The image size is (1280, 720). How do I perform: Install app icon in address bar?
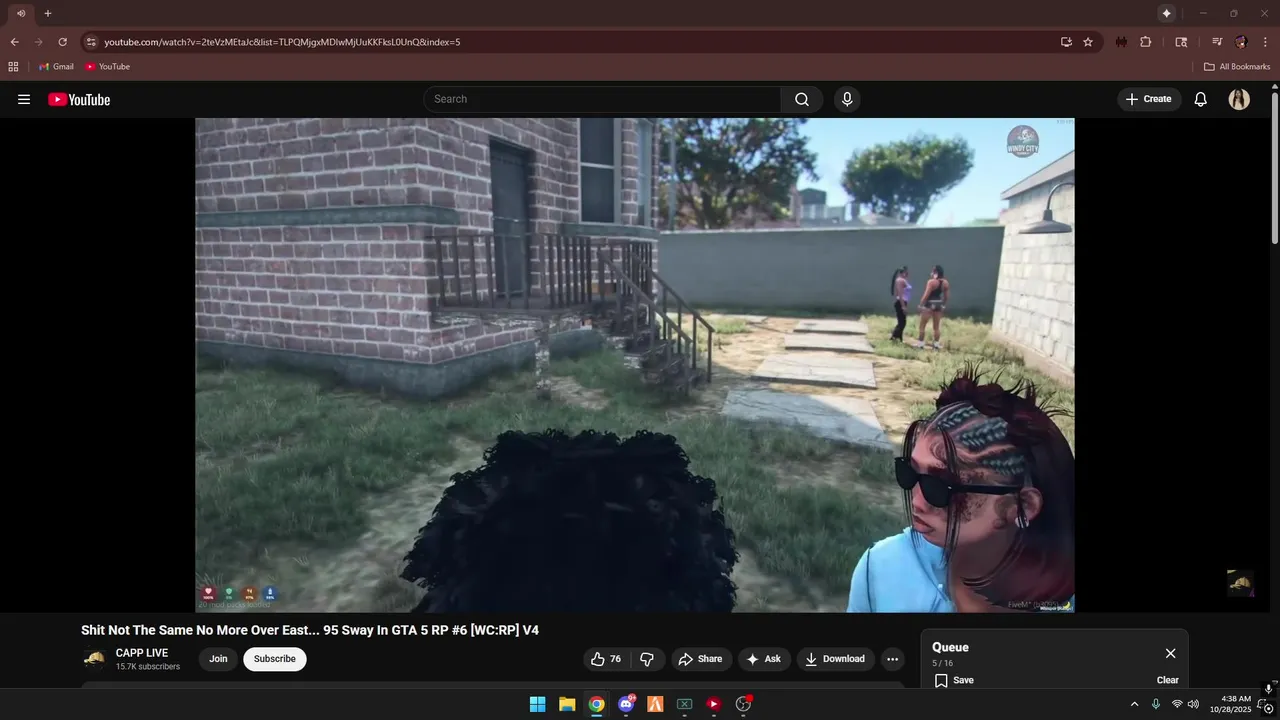tap(1066, 42)
